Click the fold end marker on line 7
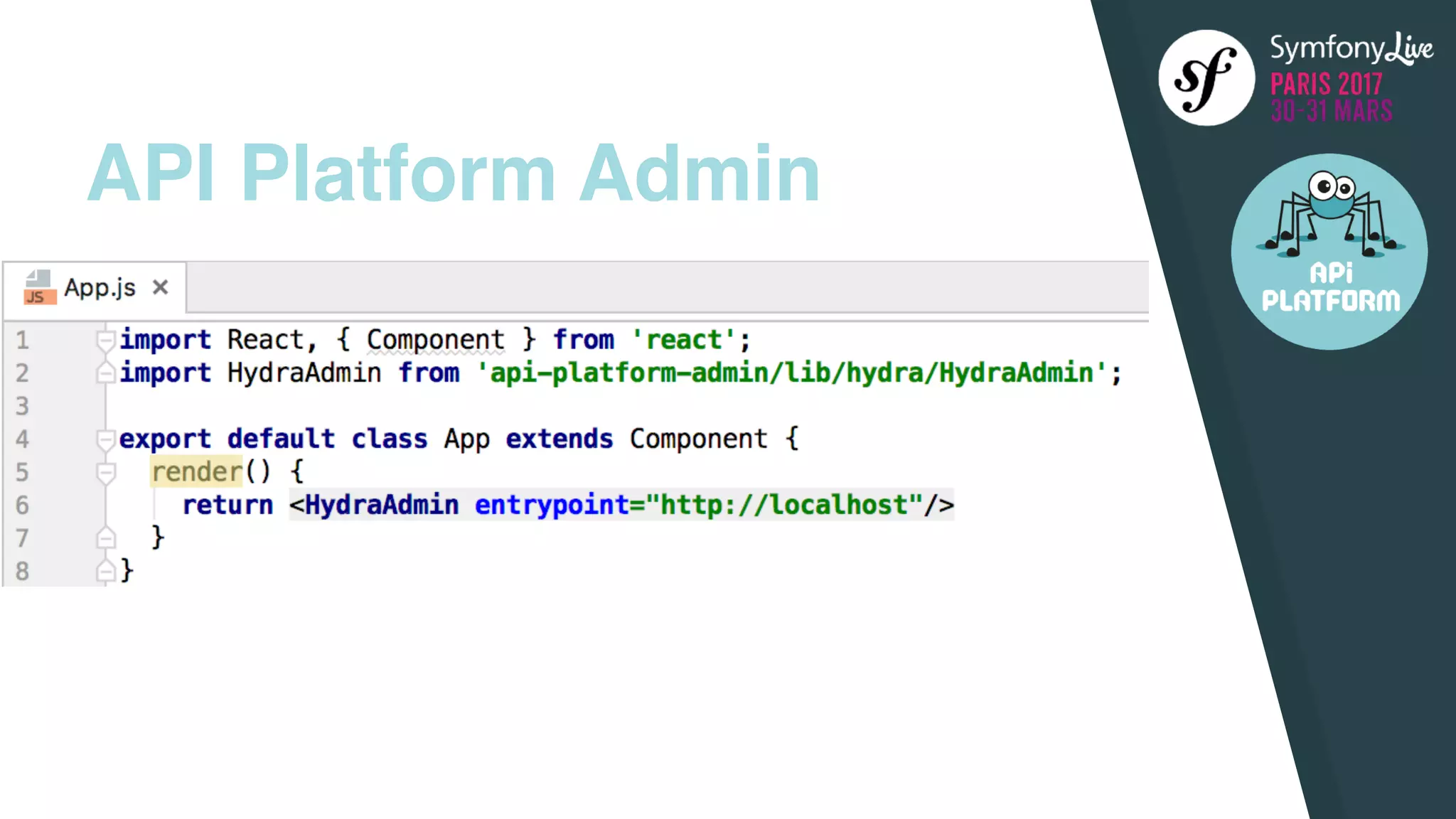 [x=105, y=537]
